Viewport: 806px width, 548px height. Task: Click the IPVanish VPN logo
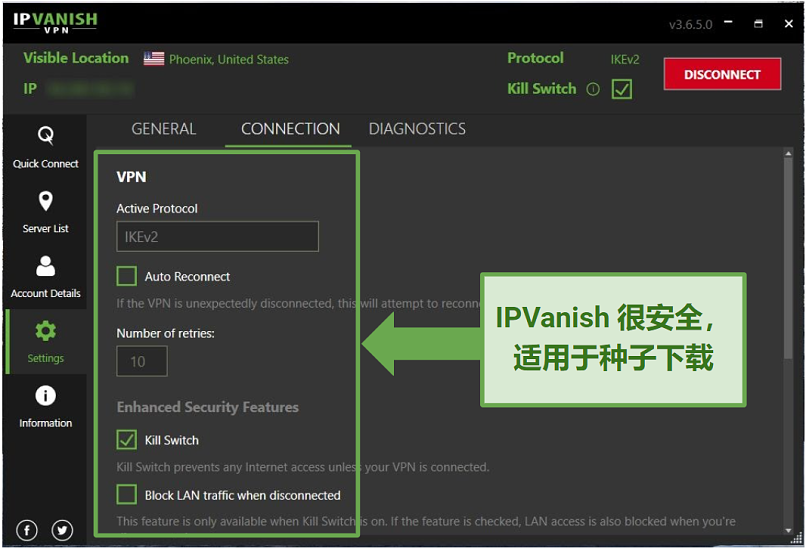pos(55,23)
